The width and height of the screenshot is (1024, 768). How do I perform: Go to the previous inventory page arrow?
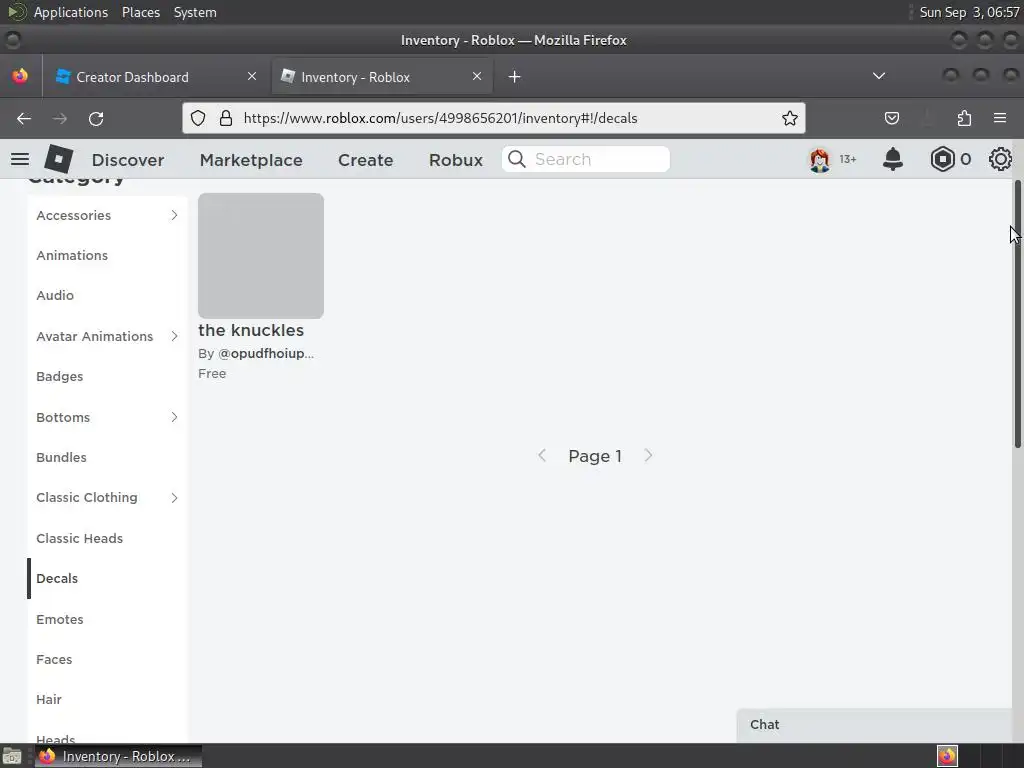(x=542, y=455)
